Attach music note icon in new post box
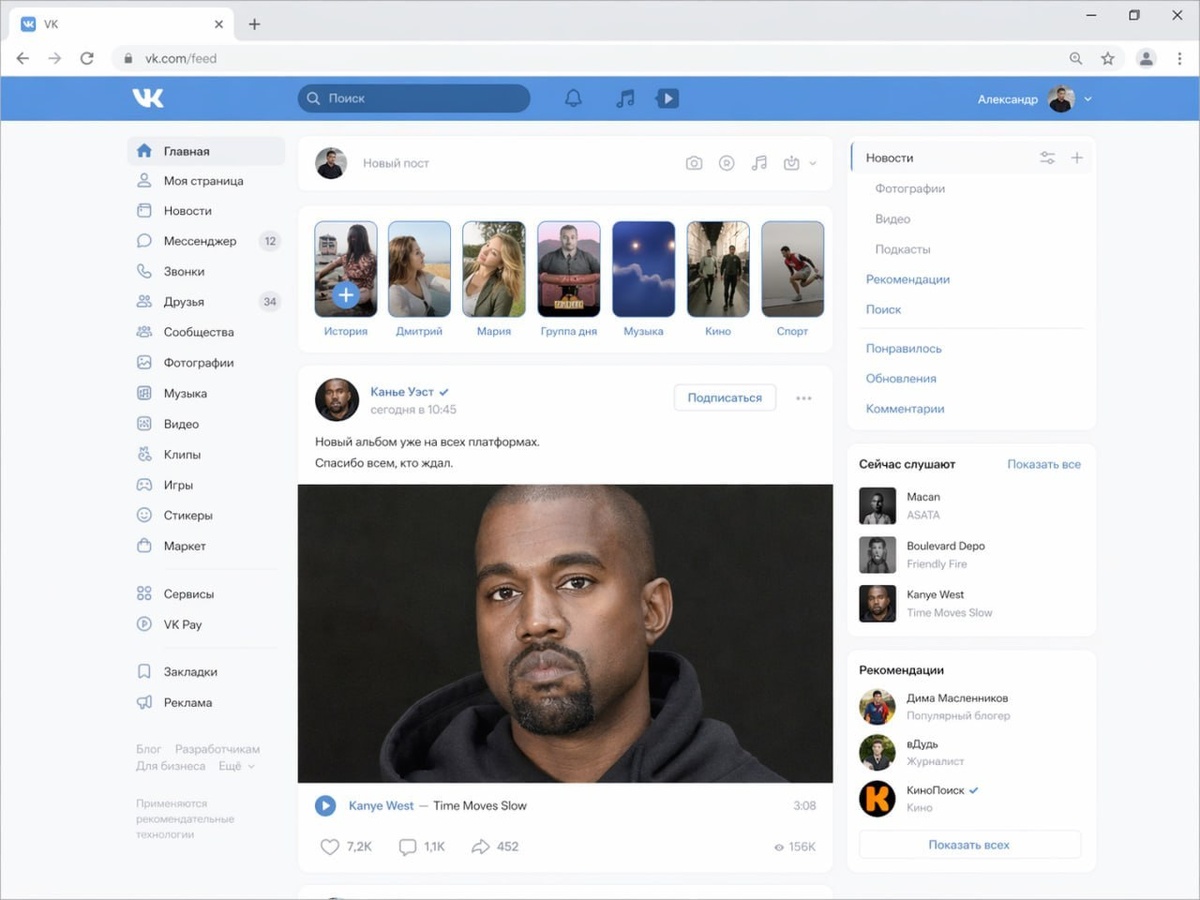The height and width of the screenshot is (900, 1200). 760,163
